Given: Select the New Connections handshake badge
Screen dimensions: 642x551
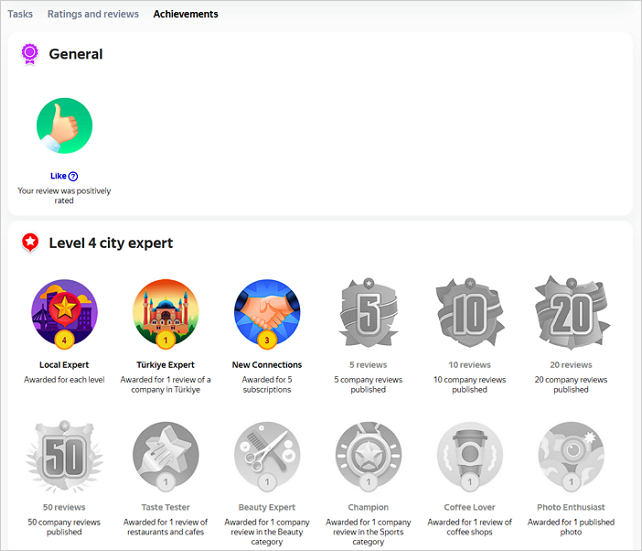Looking at the screenshot, I should [266, 312].
